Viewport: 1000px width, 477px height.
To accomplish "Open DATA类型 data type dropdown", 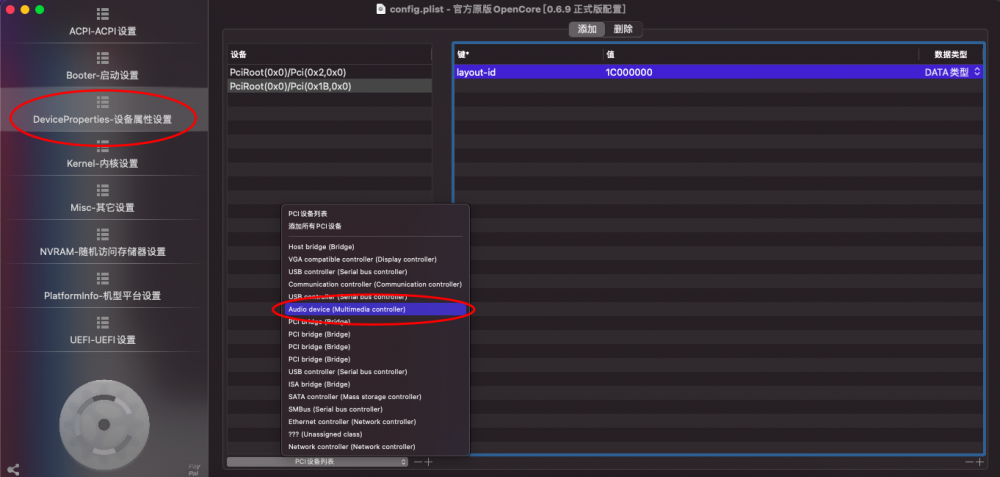I will pos(951,73).
